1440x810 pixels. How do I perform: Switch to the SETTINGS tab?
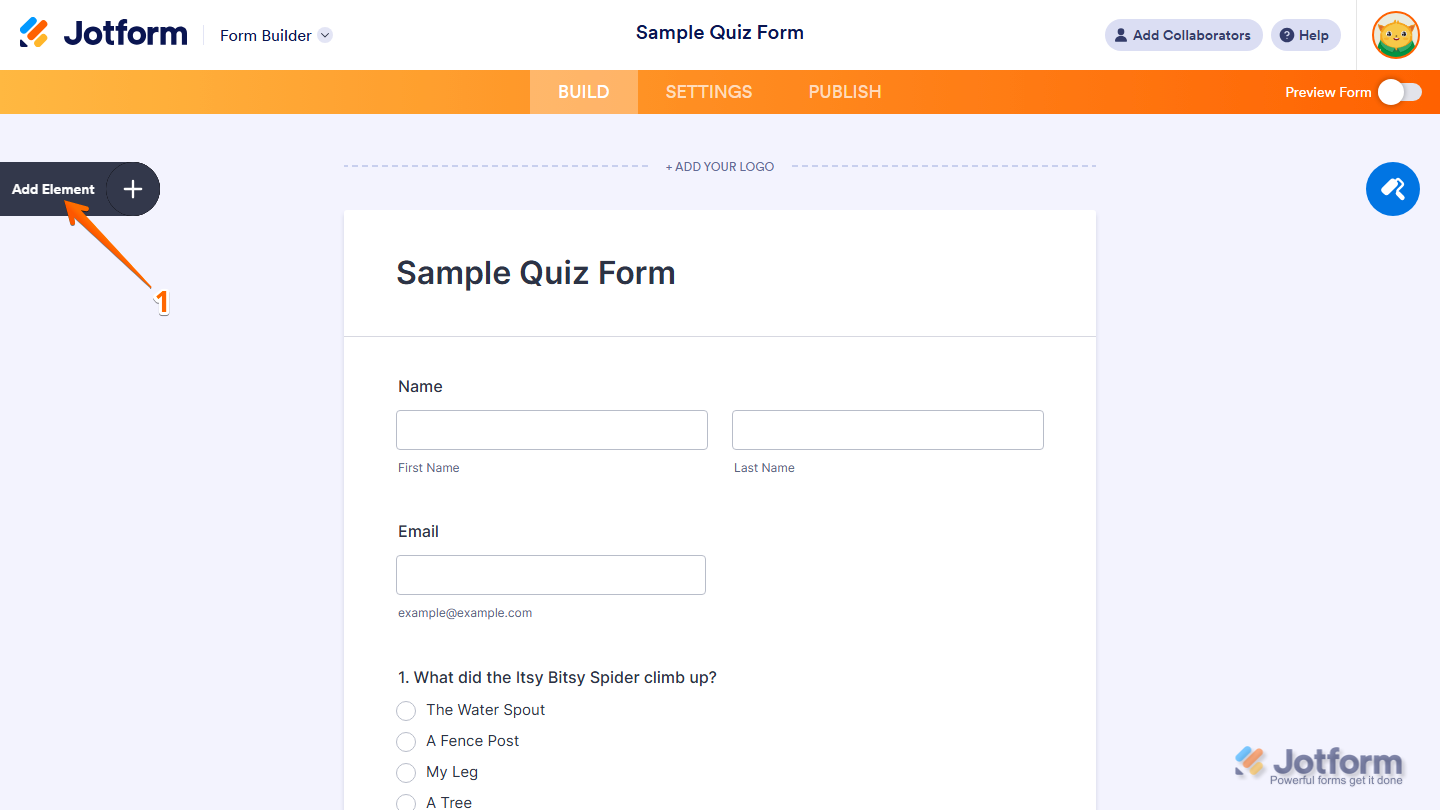[708, 92]
